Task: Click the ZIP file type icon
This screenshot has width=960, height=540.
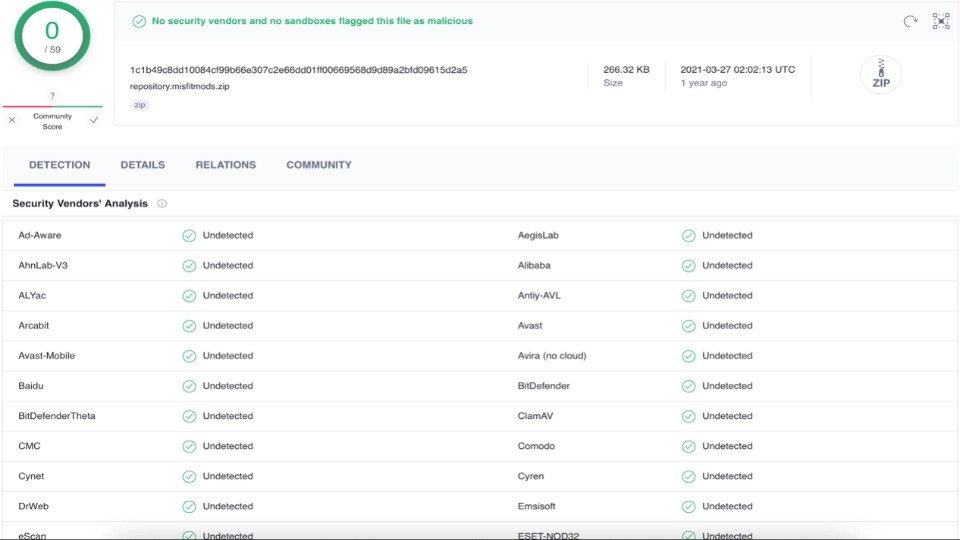Action: pyautogui.click(x=881, y=74)
